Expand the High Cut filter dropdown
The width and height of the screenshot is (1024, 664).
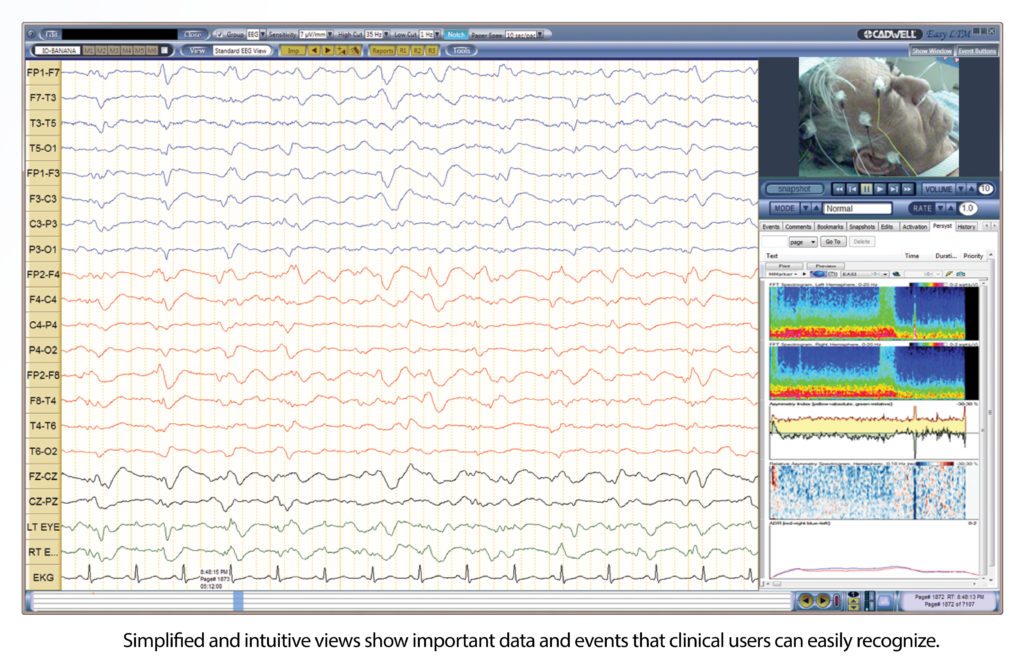386,34
